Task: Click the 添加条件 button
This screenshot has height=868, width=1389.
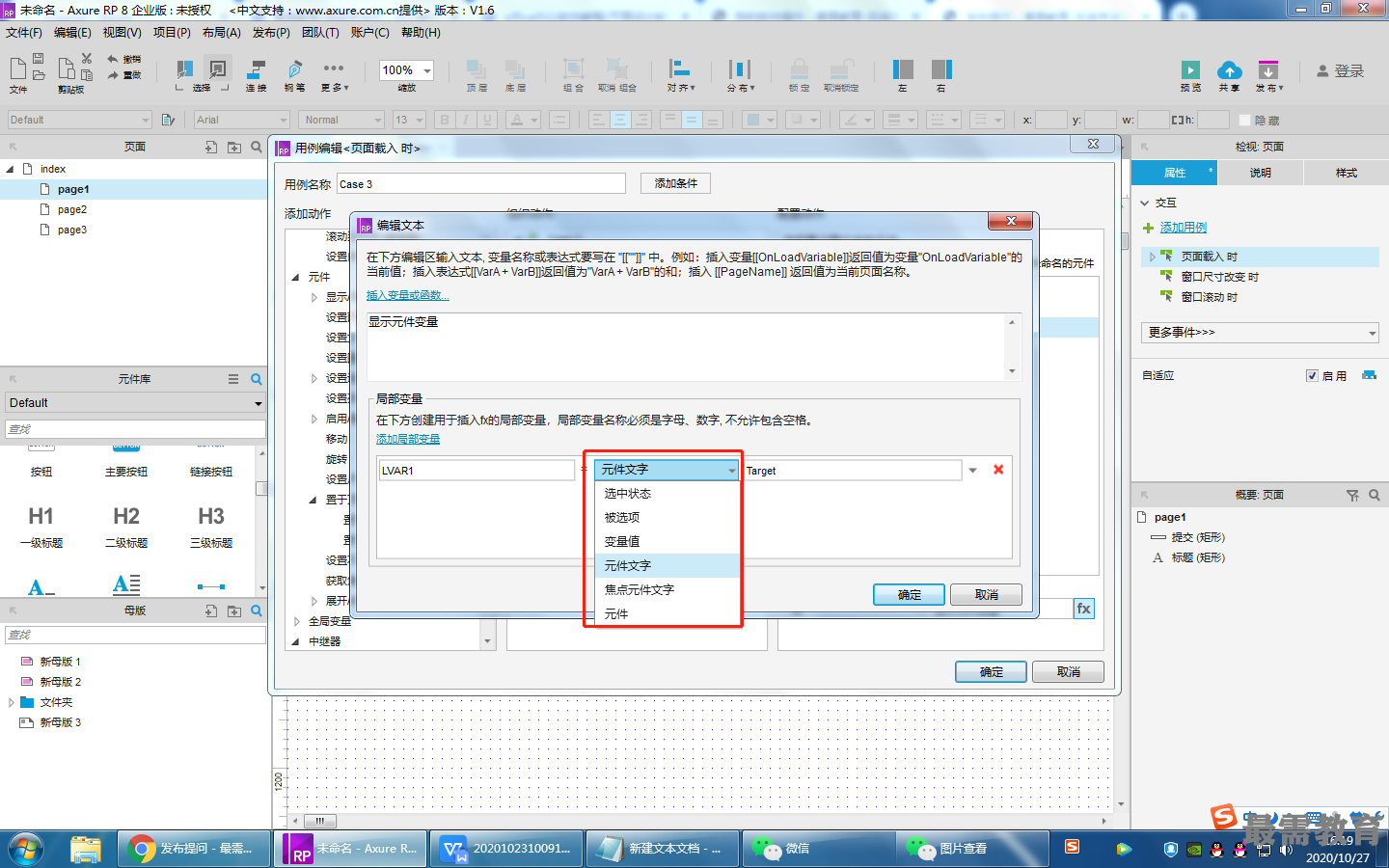Action: (675, 183)
